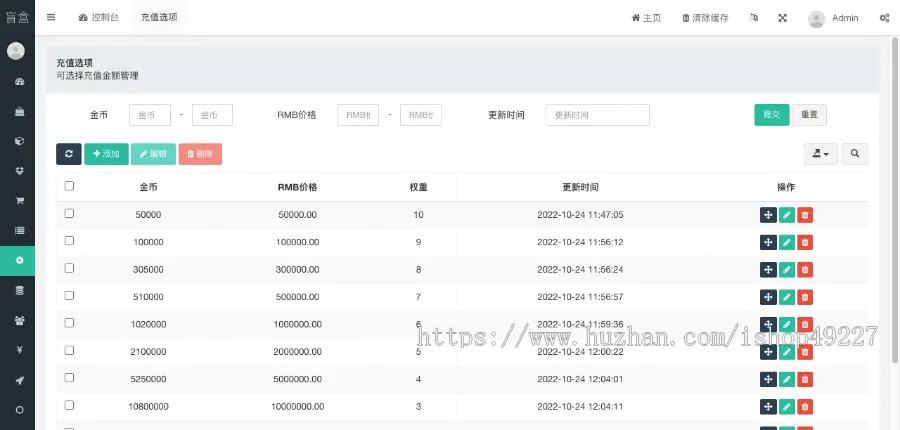Screen dimensions: 900x430
Task: Open the shopping cart sidebar icon
Action: click(17, 200)
